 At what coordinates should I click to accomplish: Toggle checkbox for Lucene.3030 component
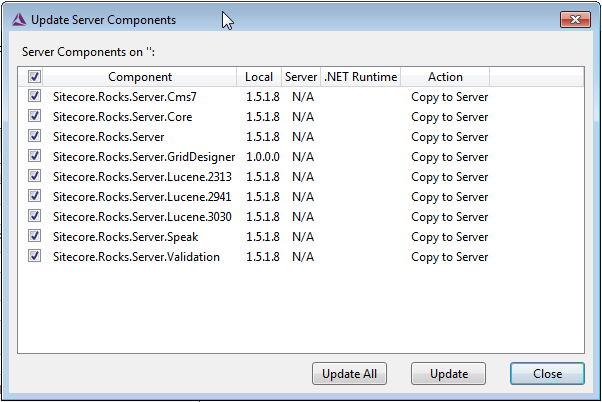pos(34,216)
